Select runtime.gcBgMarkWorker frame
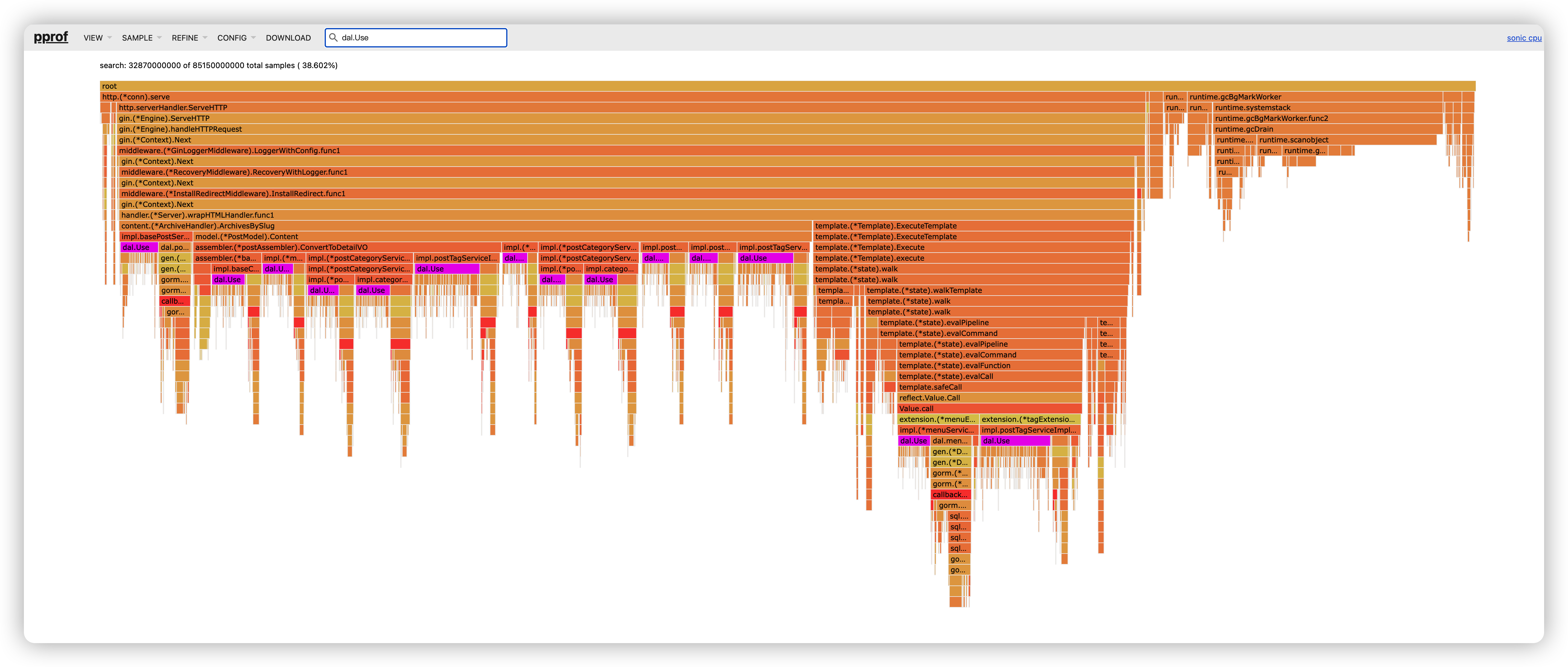 1315,97
